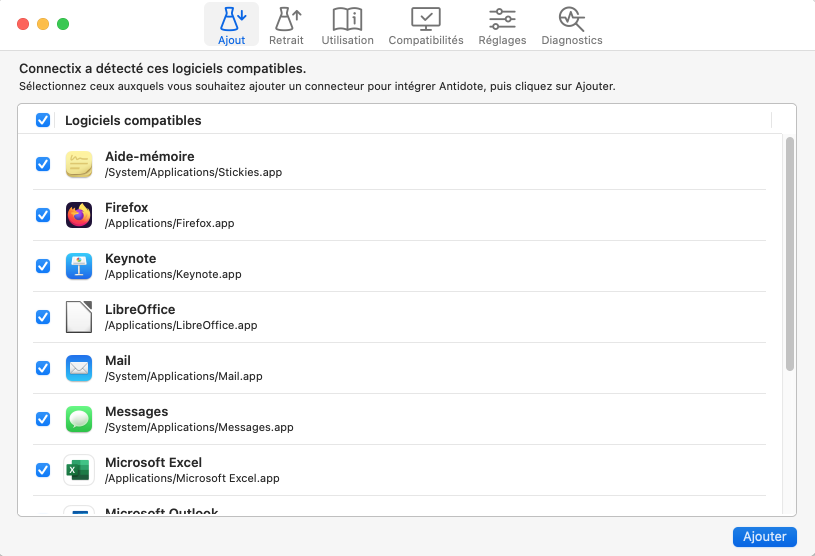Click the LibreOffice document icon

pyautogui.click(x=79, y=317)
